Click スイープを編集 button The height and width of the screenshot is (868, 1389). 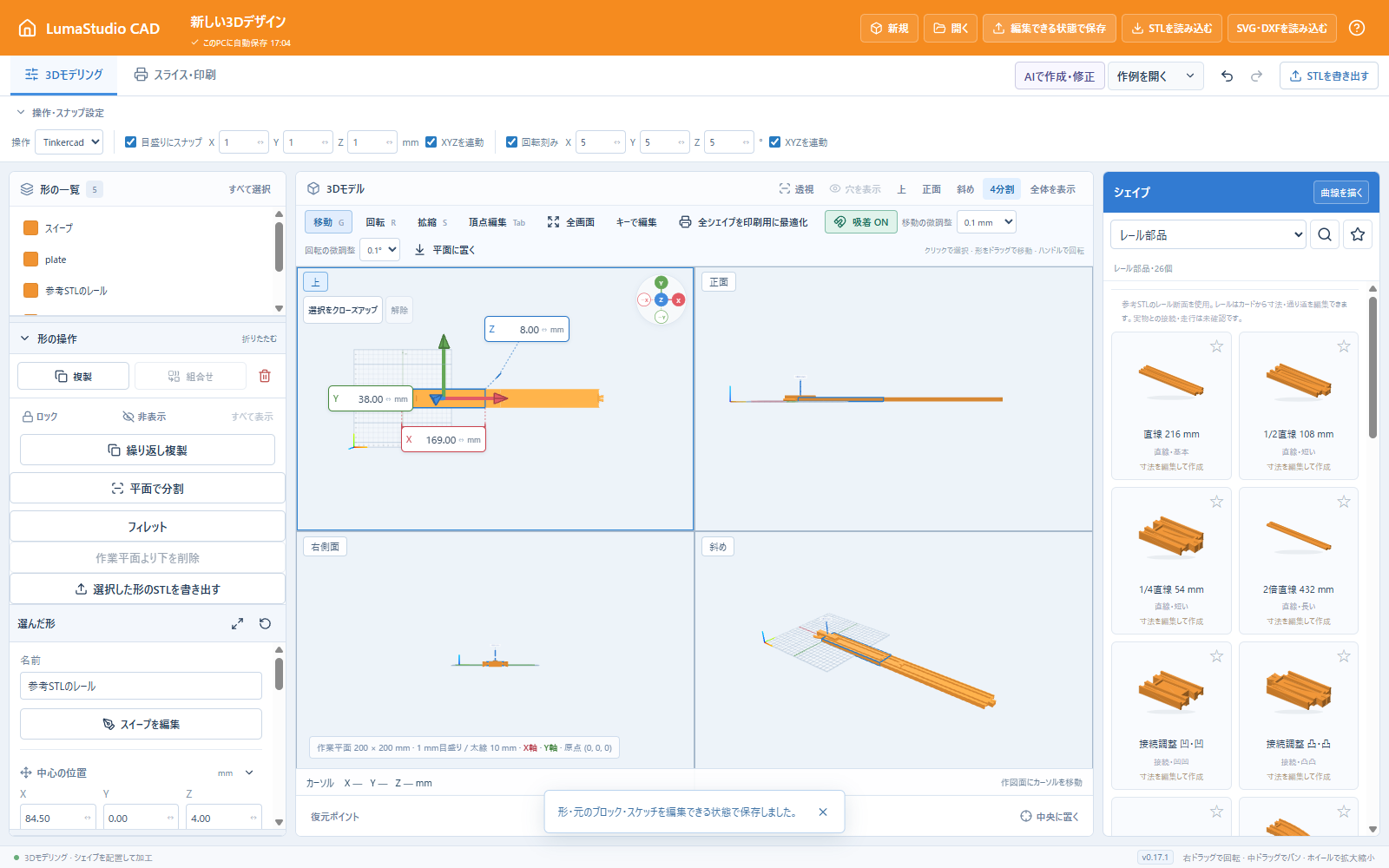(141, 724)
